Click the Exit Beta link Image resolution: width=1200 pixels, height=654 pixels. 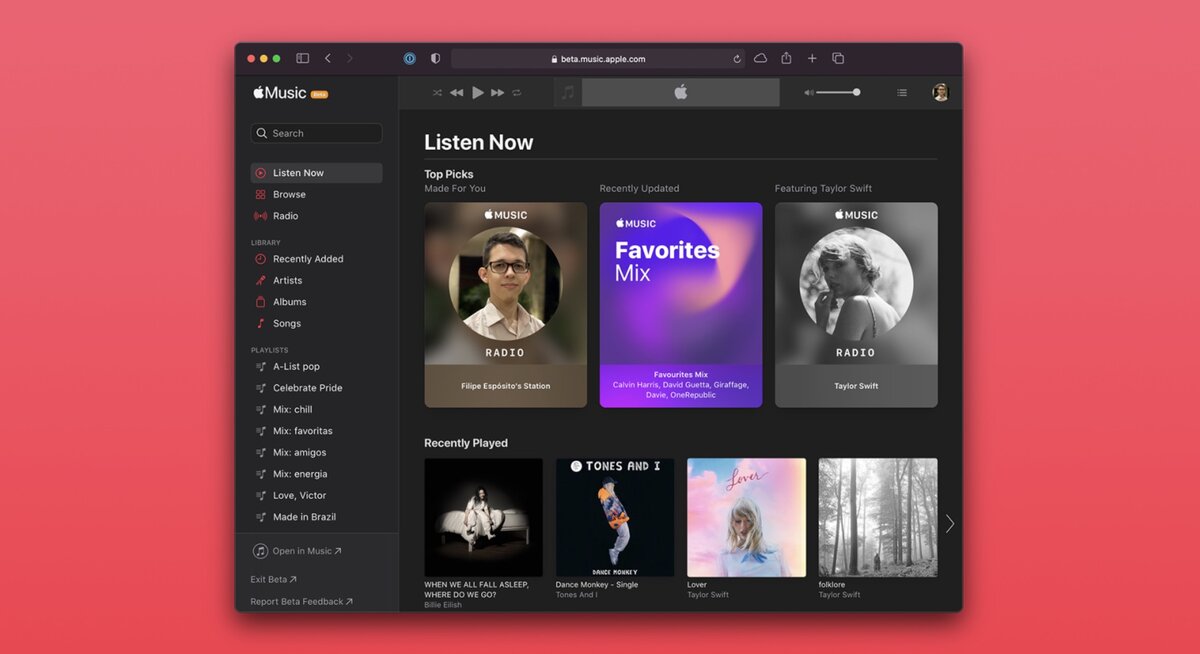click(x=272, y=579)
